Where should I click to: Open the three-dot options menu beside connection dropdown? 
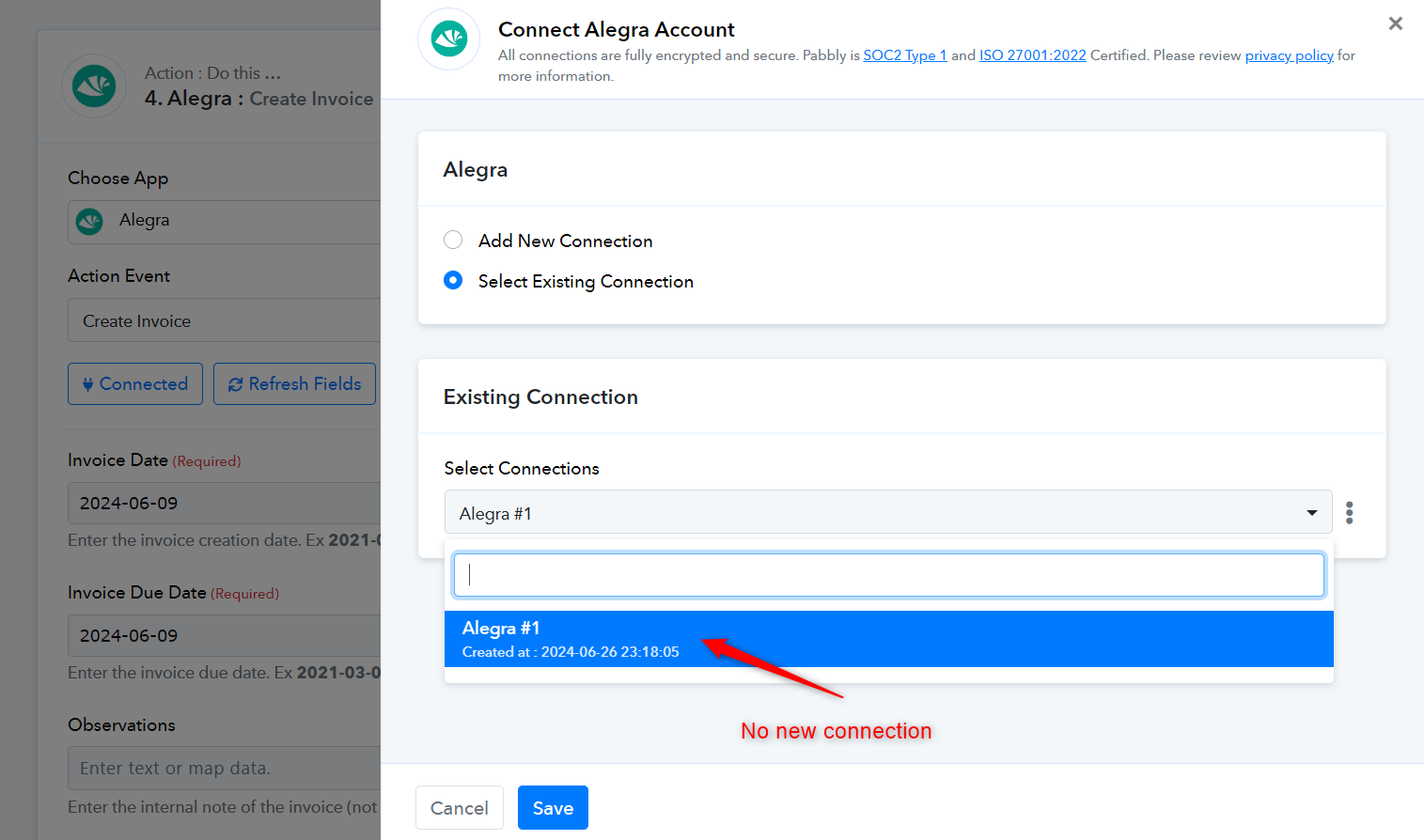click(1350, 512)
